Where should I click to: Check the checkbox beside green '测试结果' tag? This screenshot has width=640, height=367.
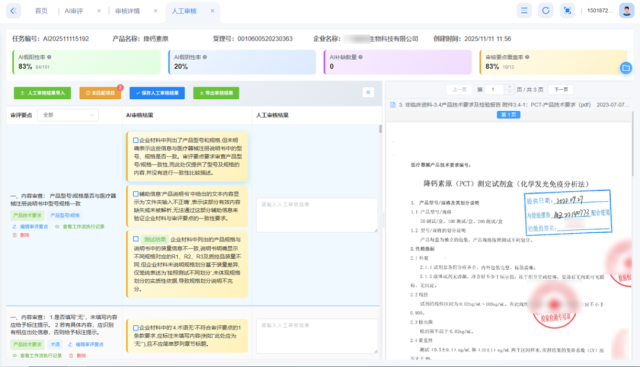pyautogui.click(x=136, y=239)
